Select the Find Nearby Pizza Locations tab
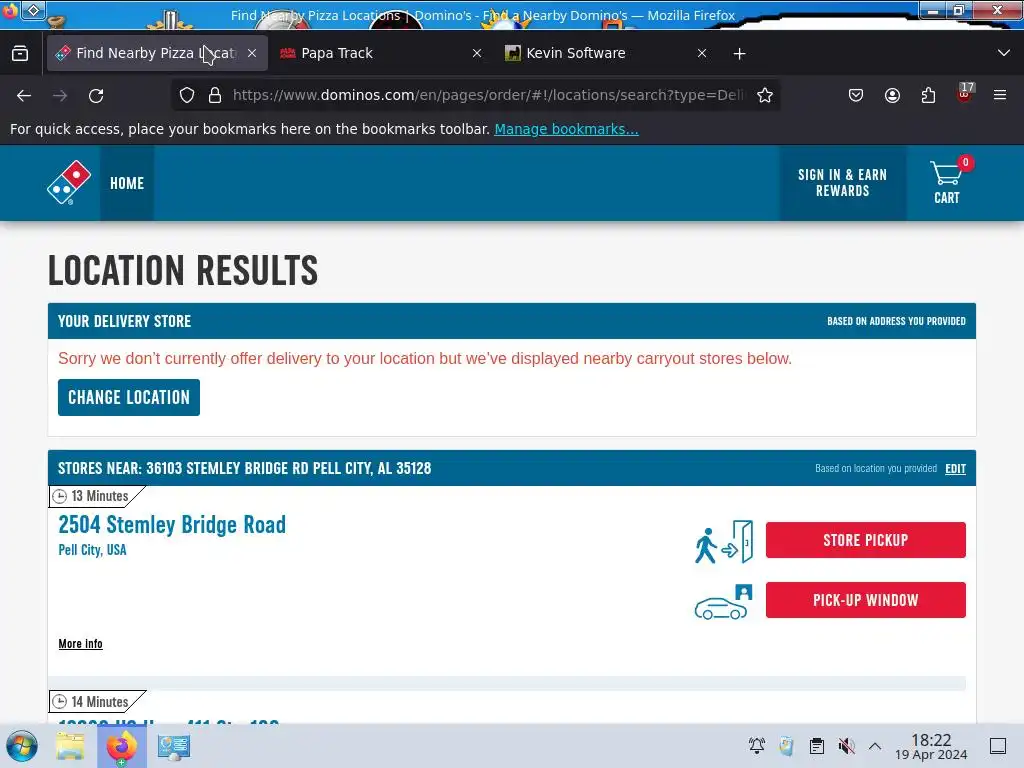1024x768 pixels. click(x=157, y=53)
